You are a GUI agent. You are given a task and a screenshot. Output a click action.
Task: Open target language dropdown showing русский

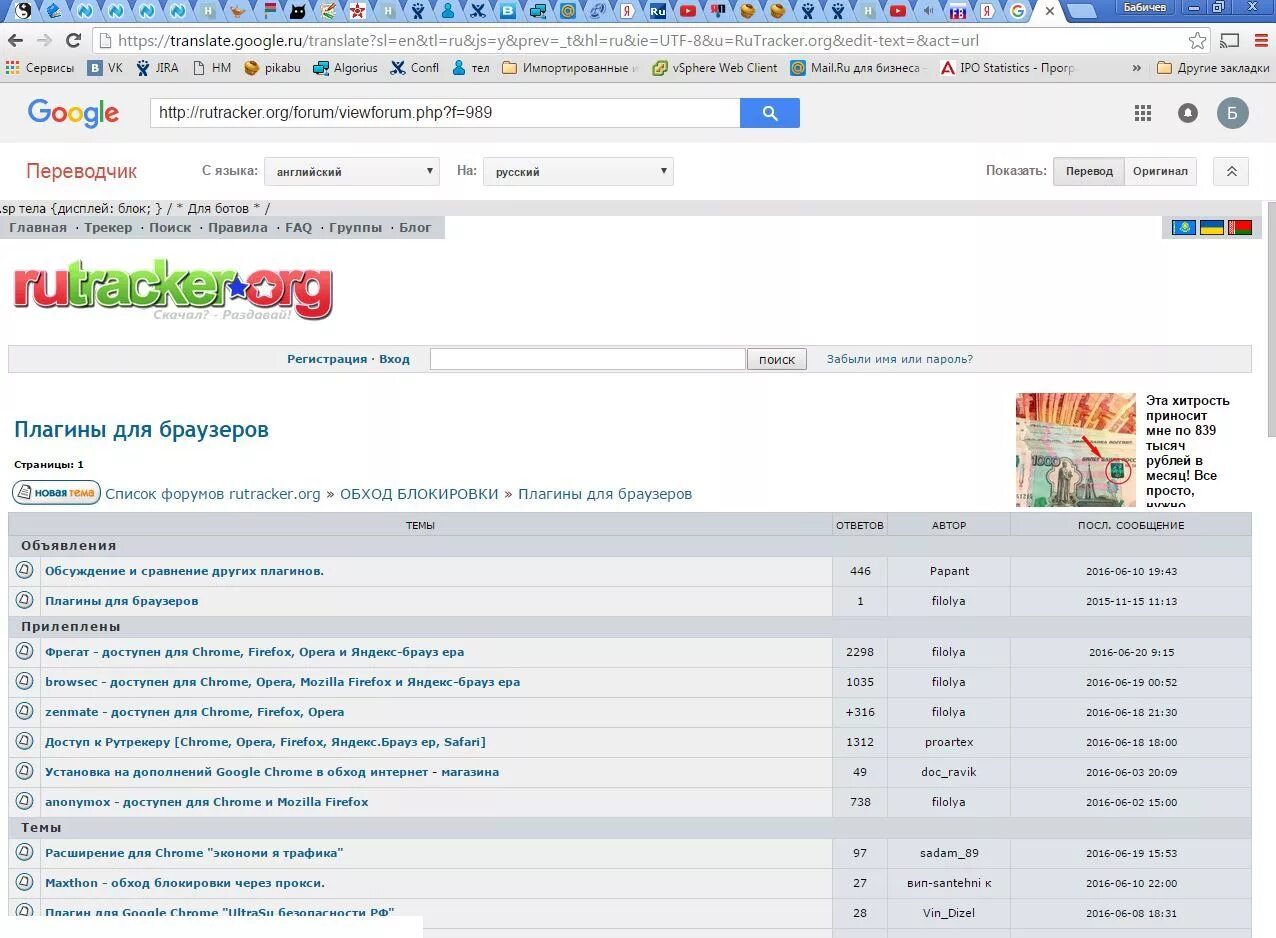578,171
